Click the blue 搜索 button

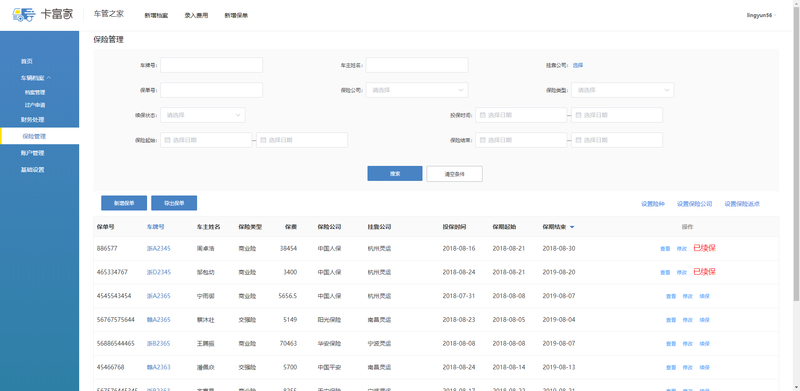coord(395,174)
